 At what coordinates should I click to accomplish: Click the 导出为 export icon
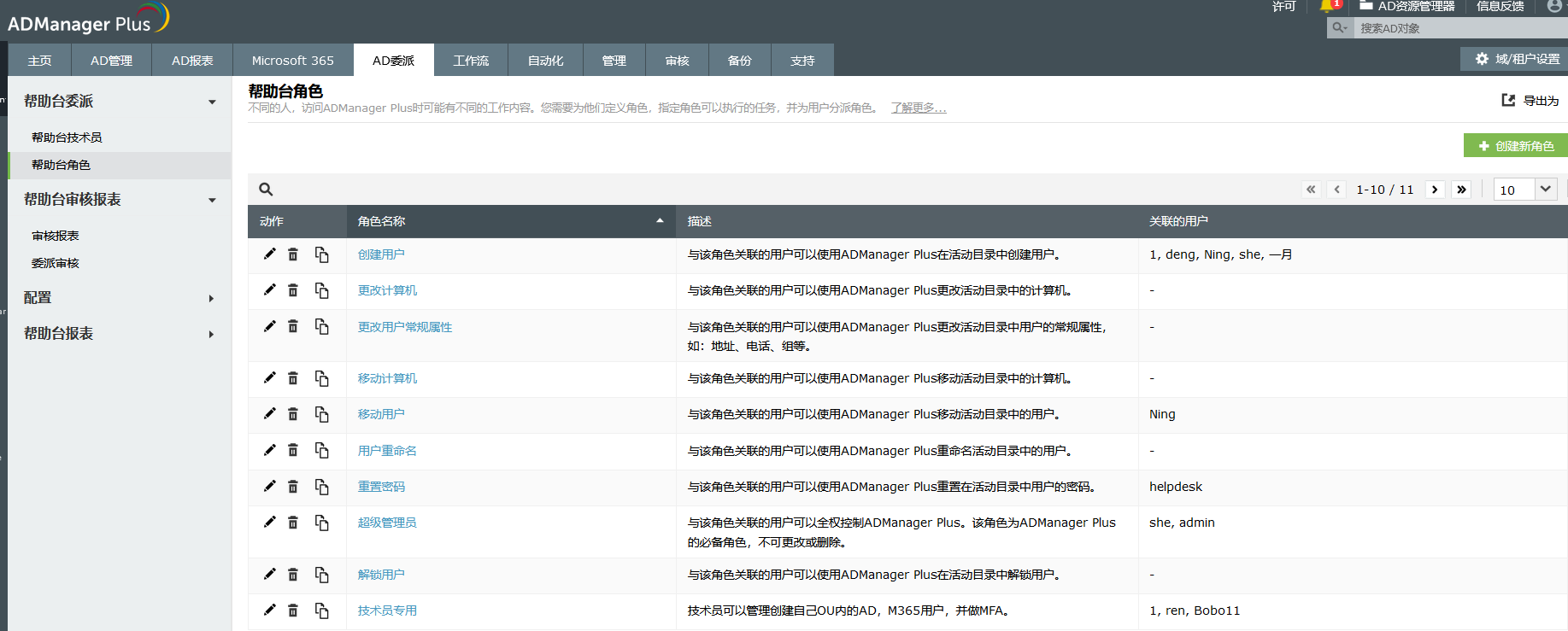(1508, 101)
